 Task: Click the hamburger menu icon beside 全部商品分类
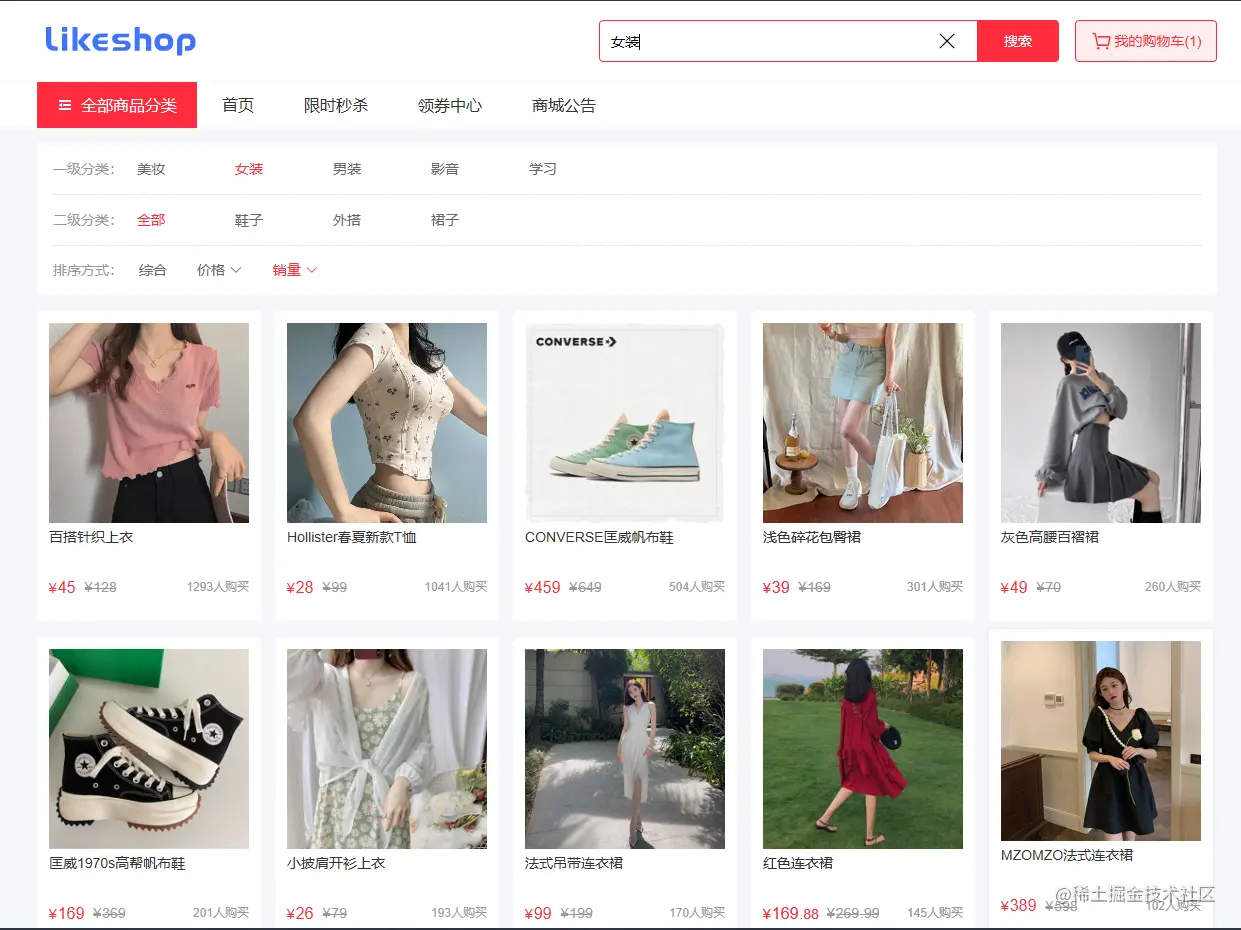65,105
